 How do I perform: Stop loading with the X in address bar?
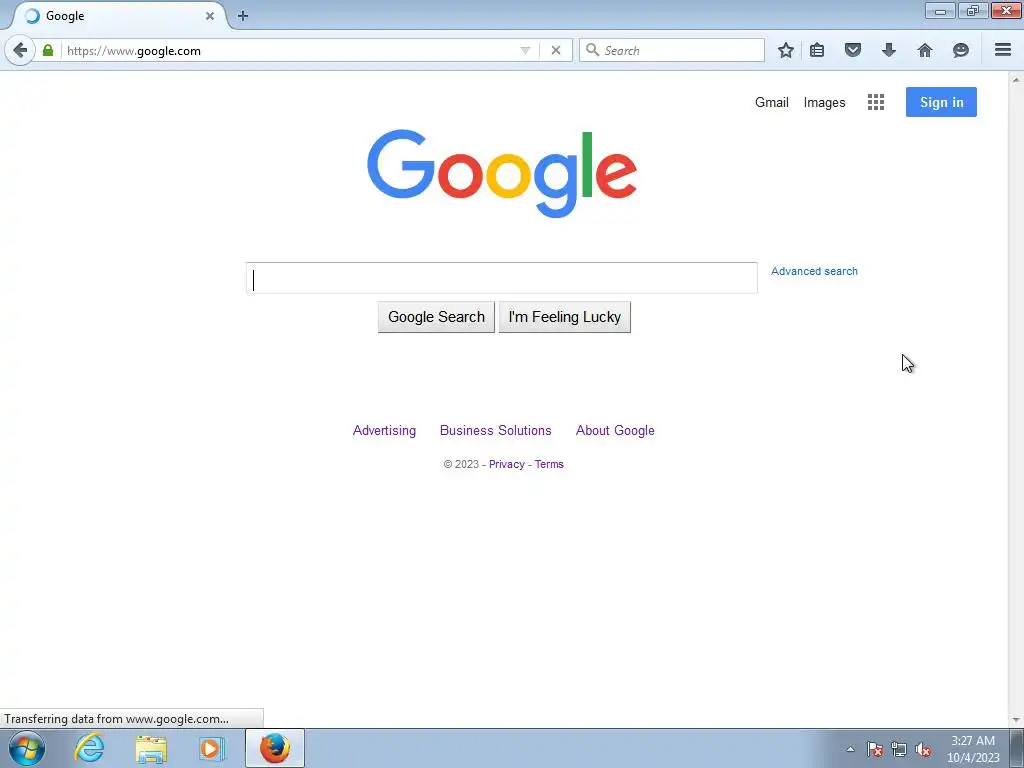click(556, 50)
